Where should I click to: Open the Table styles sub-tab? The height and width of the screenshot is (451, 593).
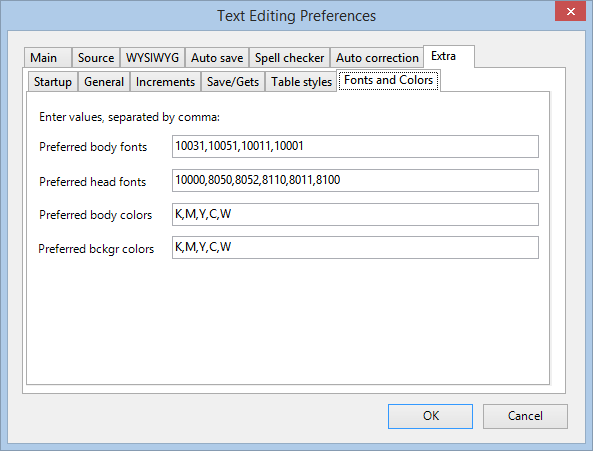coord(301,82)
